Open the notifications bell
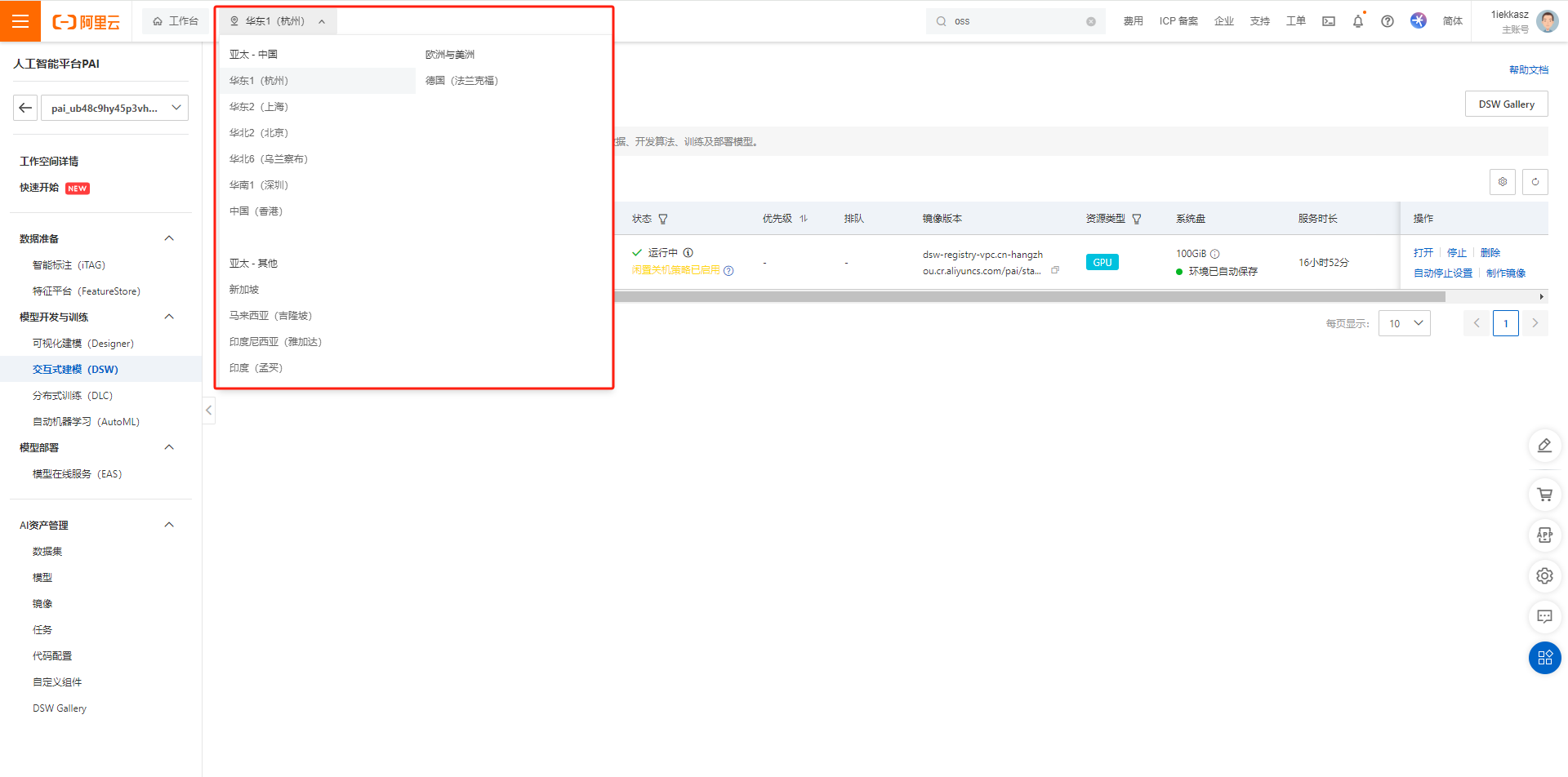 point(1358,21)
